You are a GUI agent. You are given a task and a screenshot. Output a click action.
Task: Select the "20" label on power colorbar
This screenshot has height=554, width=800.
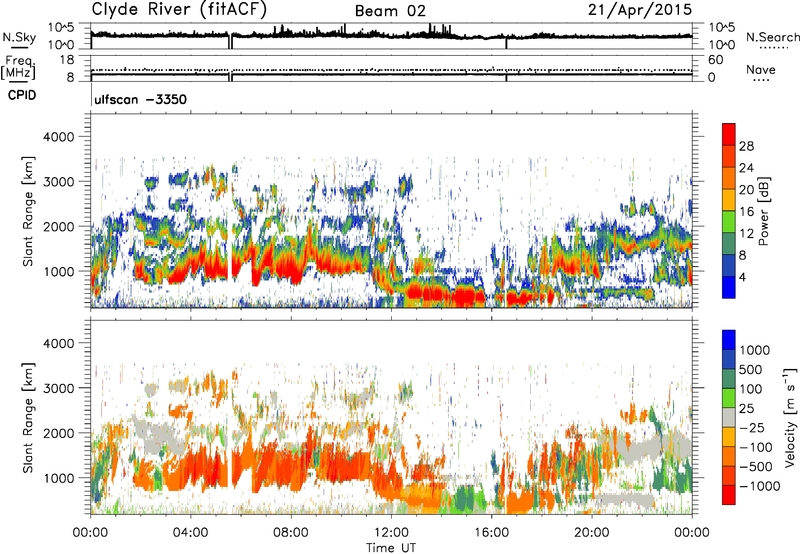(746, 190)
